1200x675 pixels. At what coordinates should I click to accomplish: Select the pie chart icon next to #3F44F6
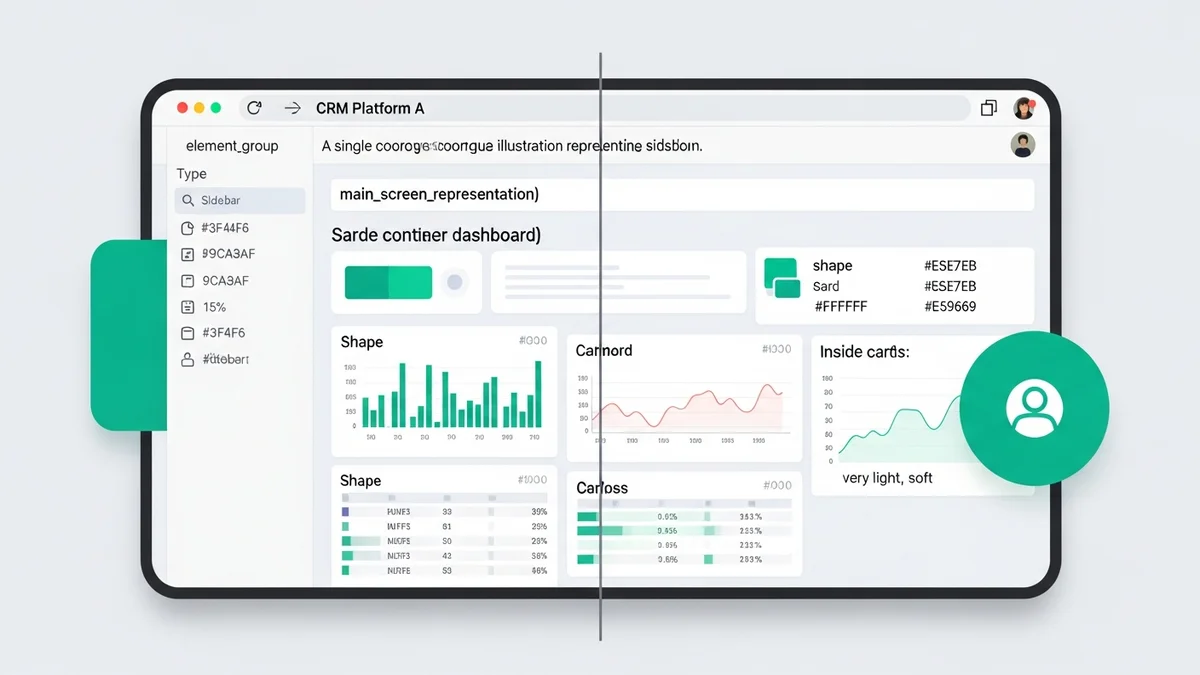click(187, 228)
